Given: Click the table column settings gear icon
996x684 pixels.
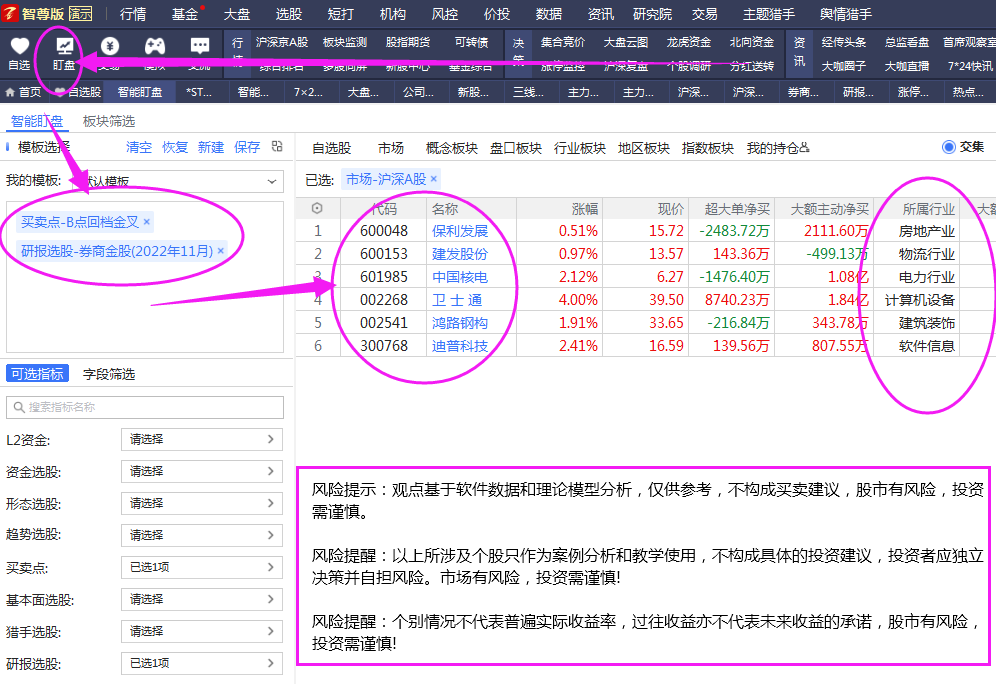Looking at the screenshot, I should pyautogui.click(x=317, y=208).
